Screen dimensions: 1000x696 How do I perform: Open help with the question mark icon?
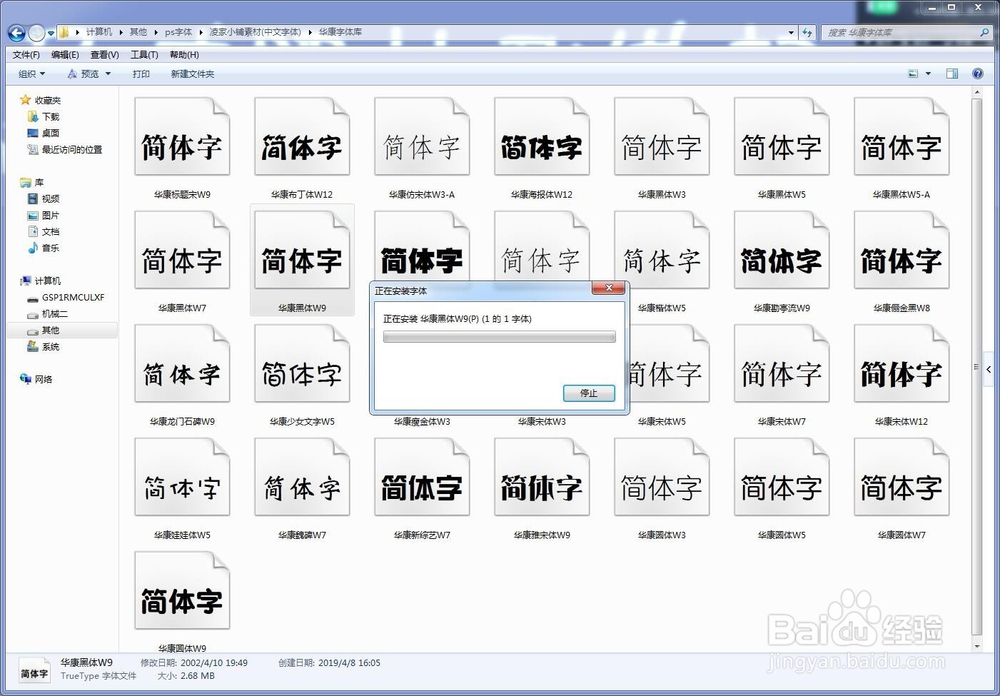click(x=978, y=74)
